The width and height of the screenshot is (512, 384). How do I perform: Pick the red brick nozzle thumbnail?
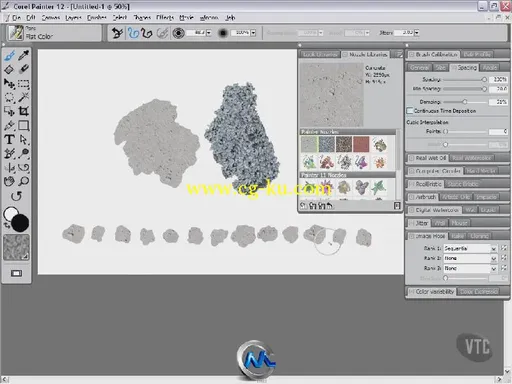click(361, 144)
